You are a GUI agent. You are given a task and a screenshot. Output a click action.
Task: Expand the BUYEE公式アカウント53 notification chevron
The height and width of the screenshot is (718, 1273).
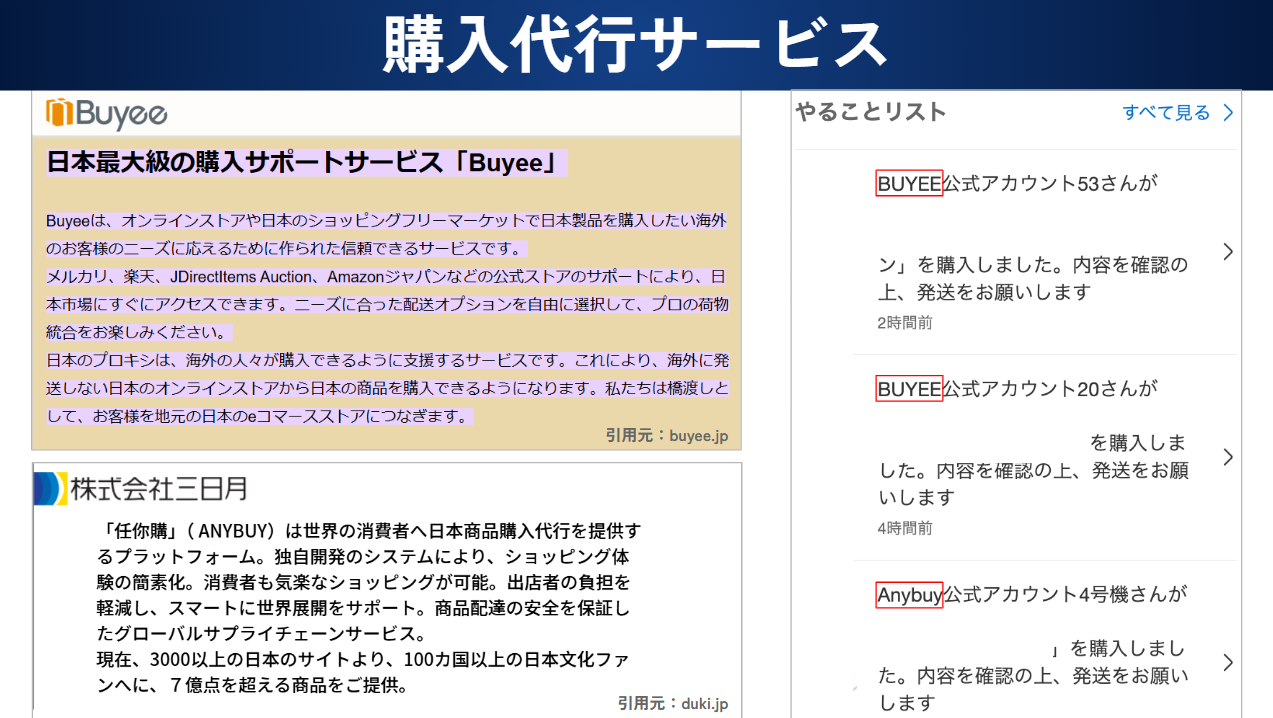click(1228, 252)
